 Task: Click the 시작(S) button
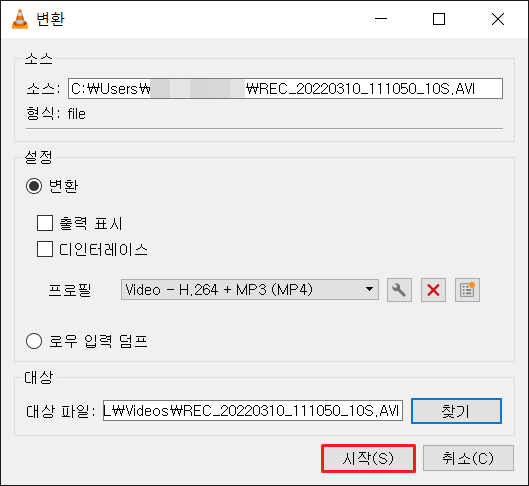coord(368,458)
